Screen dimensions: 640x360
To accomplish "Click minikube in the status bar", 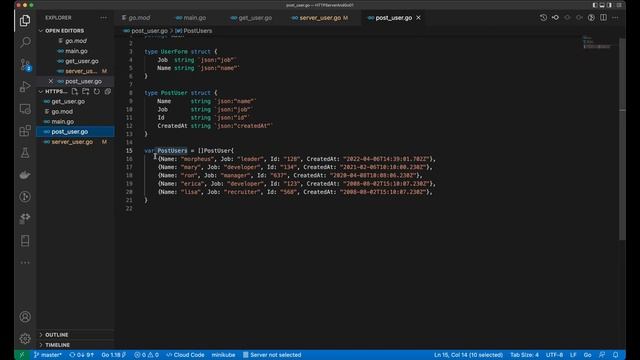I will (x=223, y=355).
